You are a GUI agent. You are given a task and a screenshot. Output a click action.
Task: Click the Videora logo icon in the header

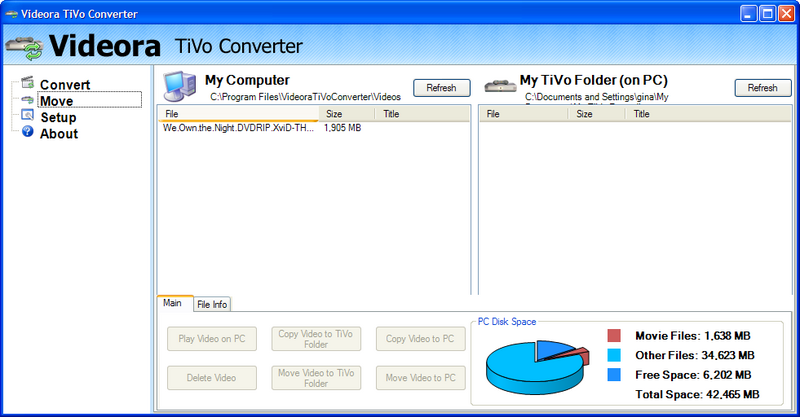(24, 47)
